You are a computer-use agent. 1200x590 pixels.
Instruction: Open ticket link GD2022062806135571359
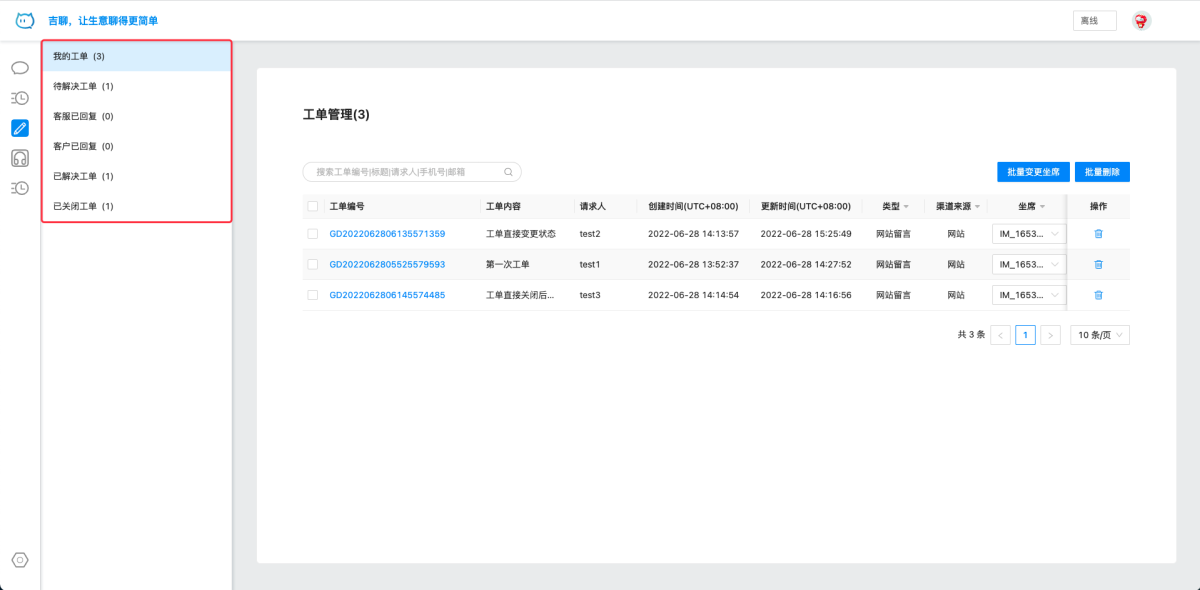tap(387, 234)
